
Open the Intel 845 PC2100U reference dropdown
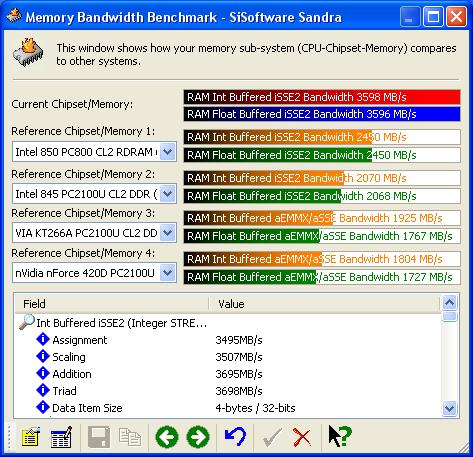coord(168,194)
